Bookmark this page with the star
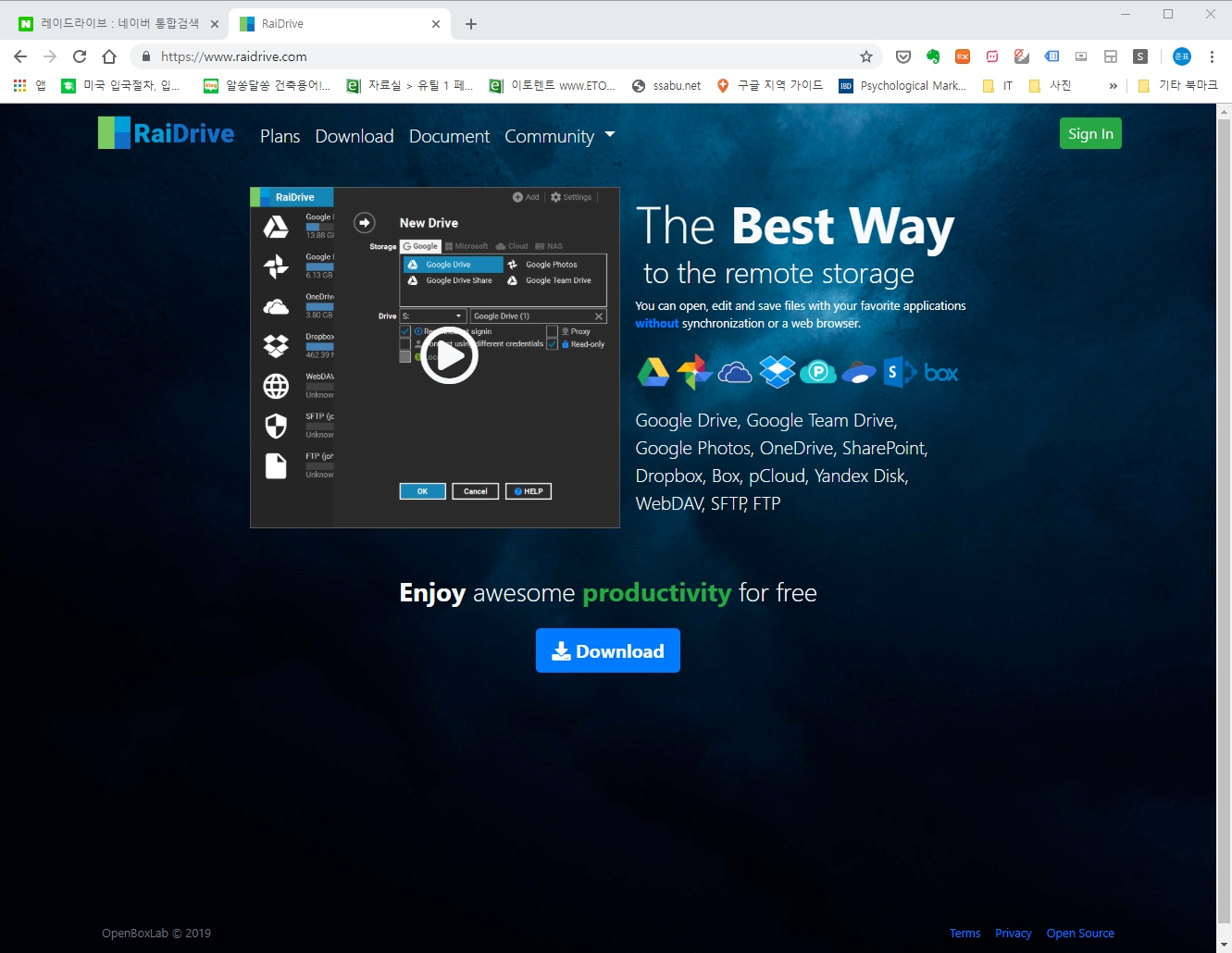This screenshot has width=1232, height=953. [x=866, y=56]
